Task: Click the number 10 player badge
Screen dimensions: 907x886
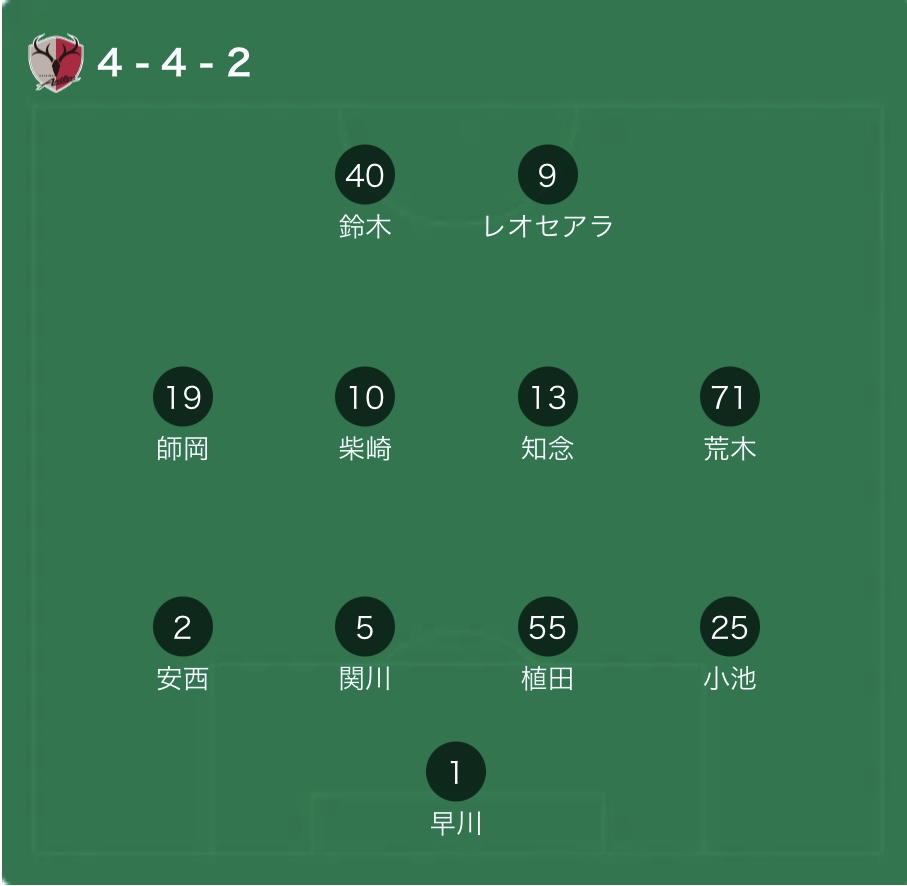Action: pos(365,396)
